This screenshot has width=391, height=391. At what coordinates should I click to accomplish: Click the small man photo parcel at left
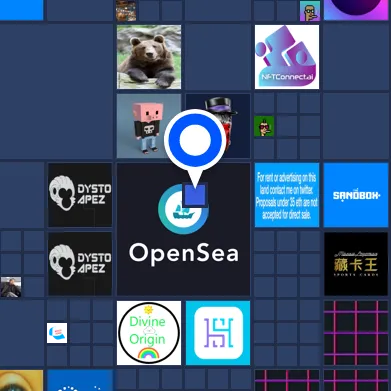11,287
